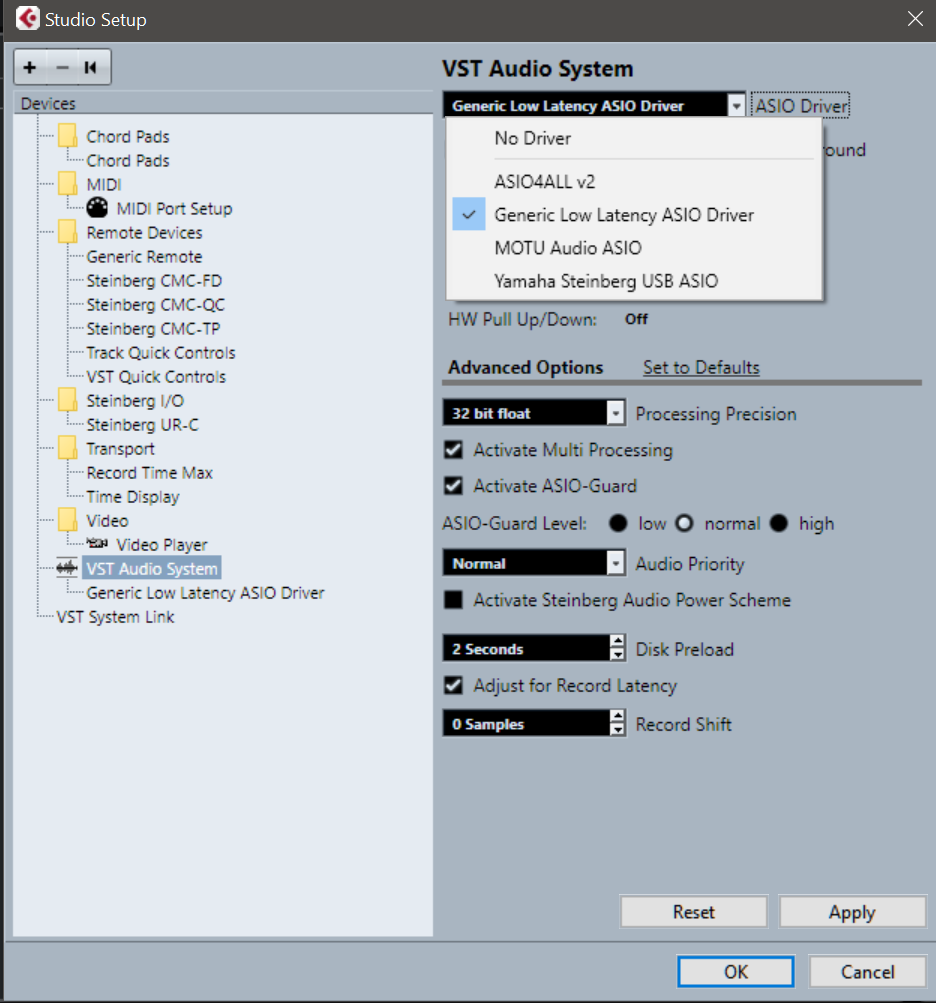Image resolution: width=936 pixels, height=1003 pixels.
Task: Select Steinberg CMC-FD device
Action: [x=154, y=281]
